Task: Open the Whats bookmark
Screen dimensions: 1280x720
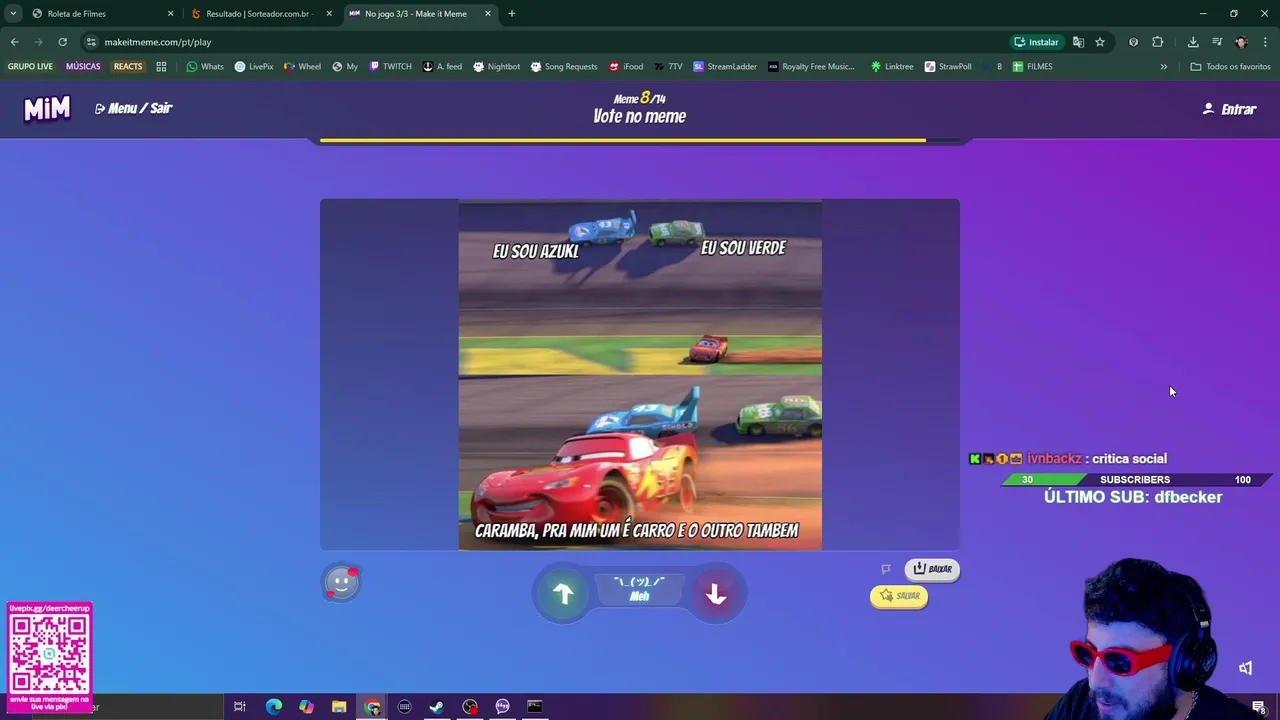Action: coord(205,66)
